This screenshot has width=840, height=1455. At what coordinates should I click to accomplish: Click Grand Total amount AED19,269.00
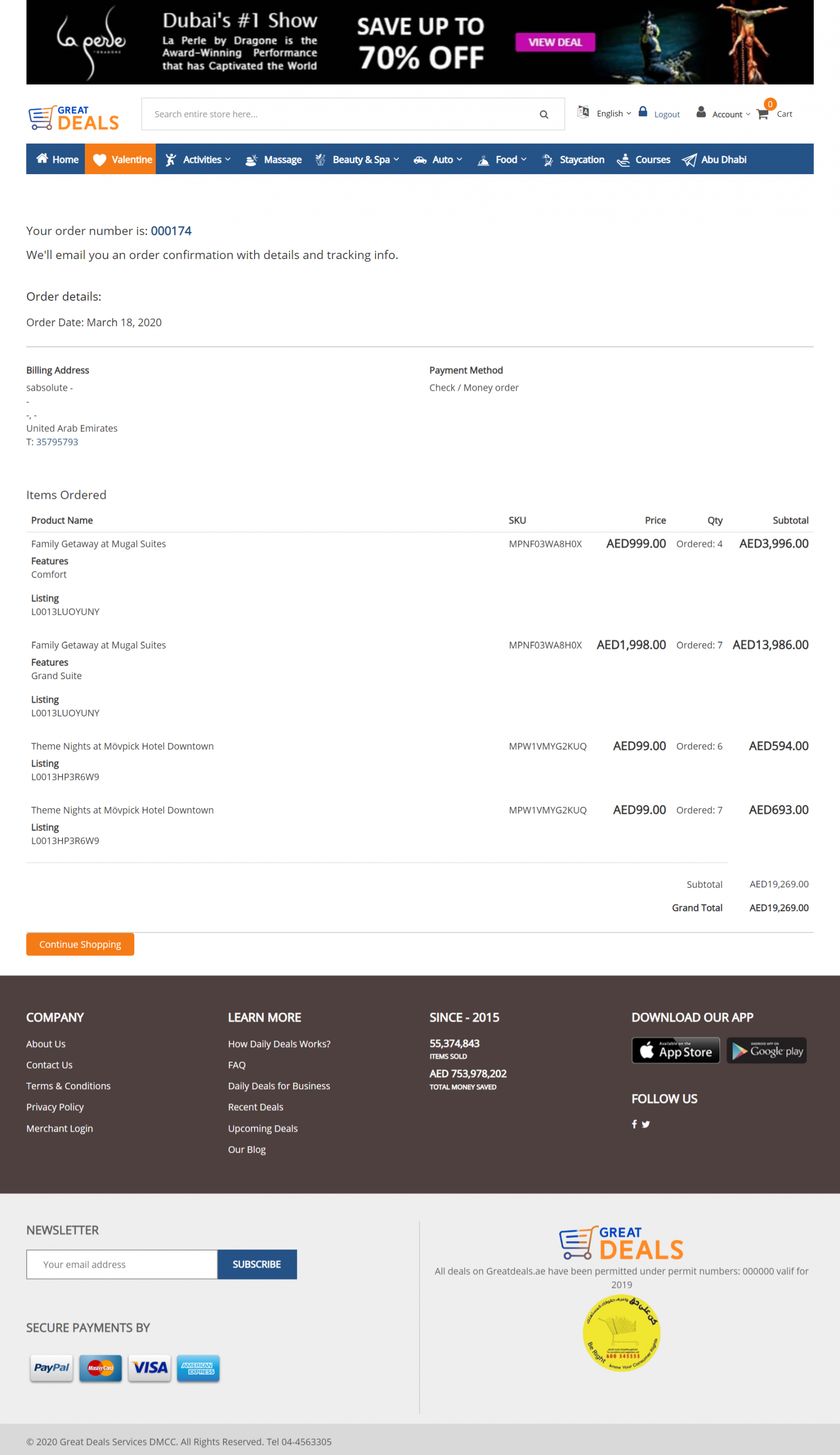(x=779, y=908)
